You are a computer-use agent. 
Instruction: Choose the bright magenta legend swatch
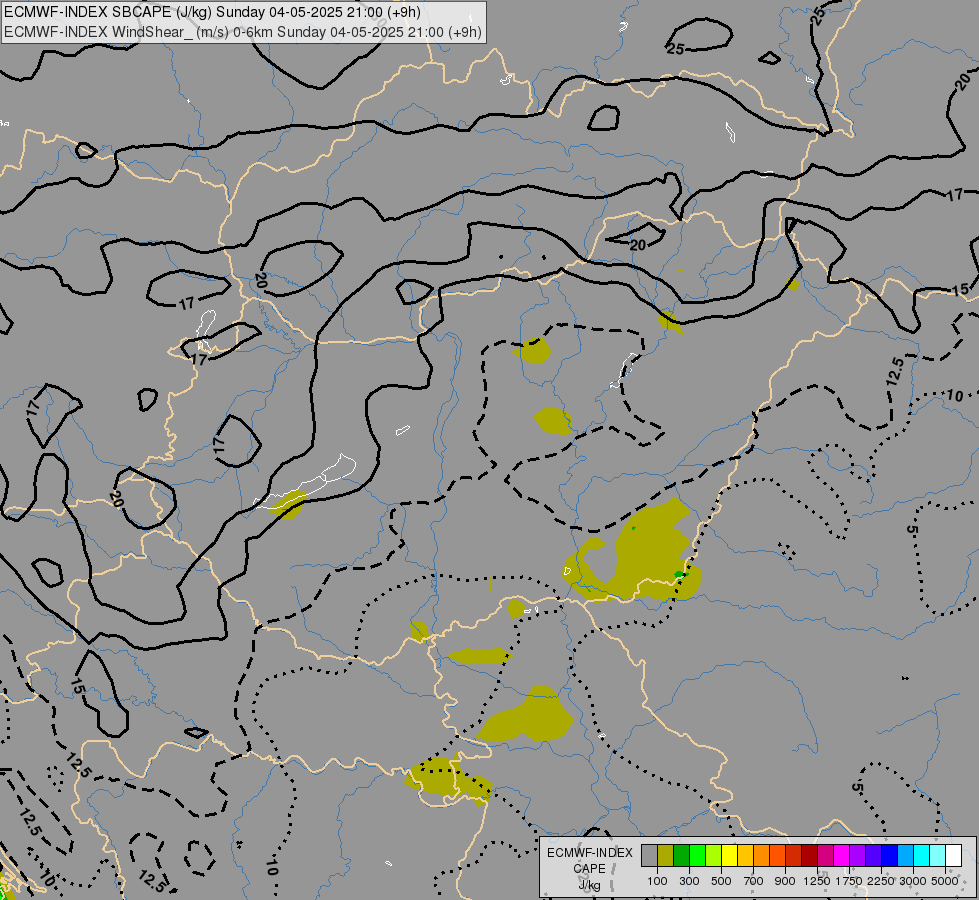pyautogui.click(x=842, y=855)
